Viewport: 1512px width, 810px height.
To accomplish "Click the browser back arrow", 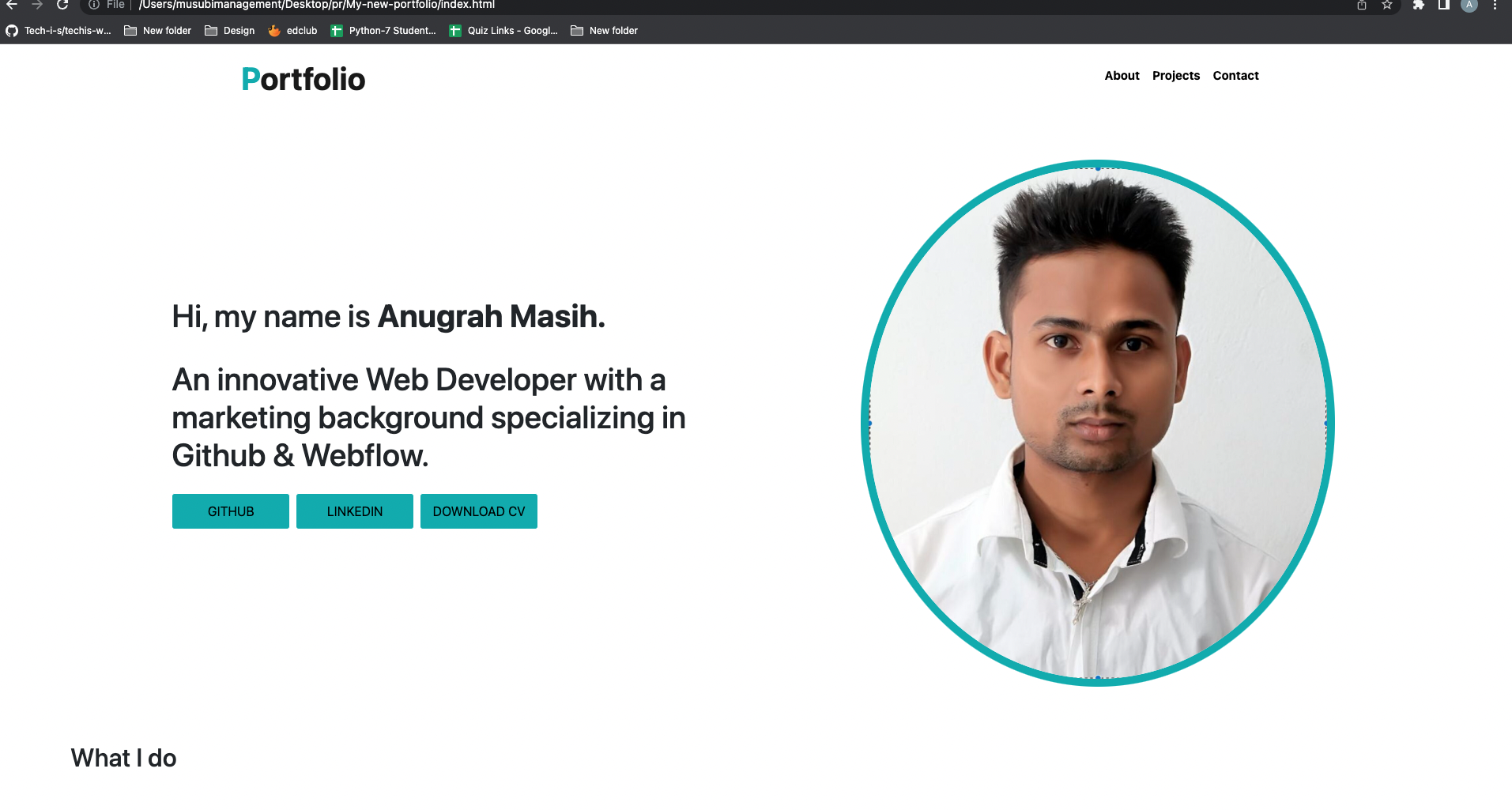I will pos(12,5).
